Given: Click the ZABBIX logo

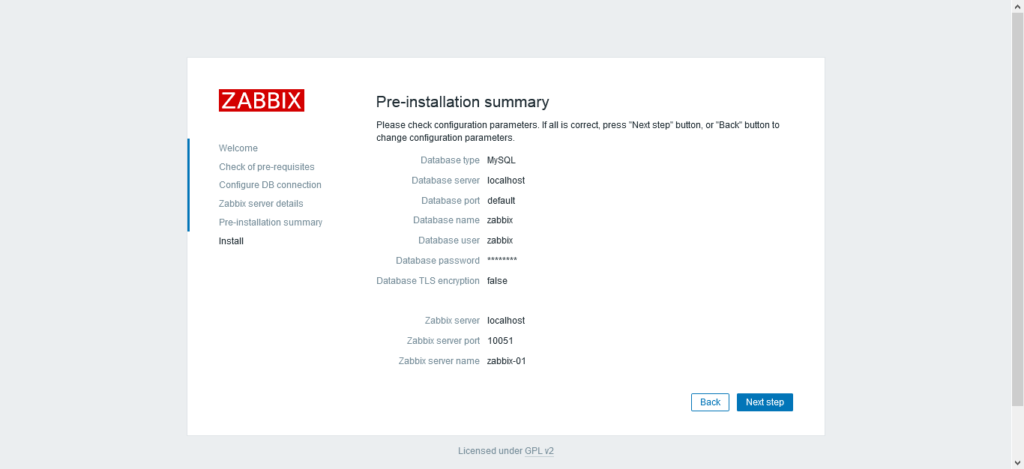Looking at the screenshot, I should point(261,100).
